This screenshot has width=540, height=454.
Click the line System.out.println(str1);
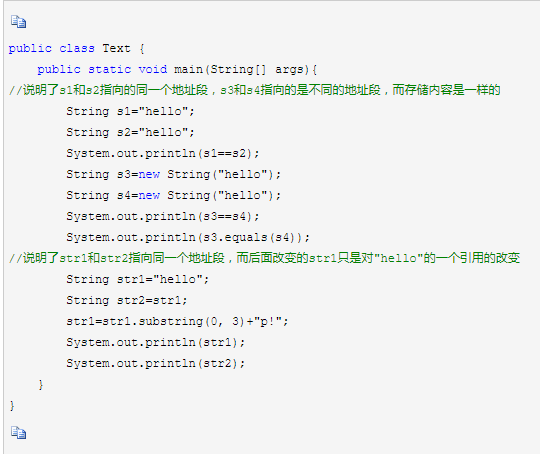[156, 343]
